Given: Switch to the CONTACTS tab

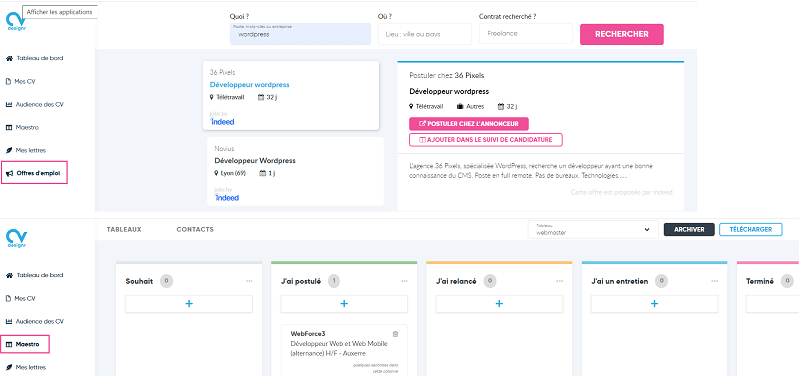Looking at the screenshot, I should tap(195, 230).
